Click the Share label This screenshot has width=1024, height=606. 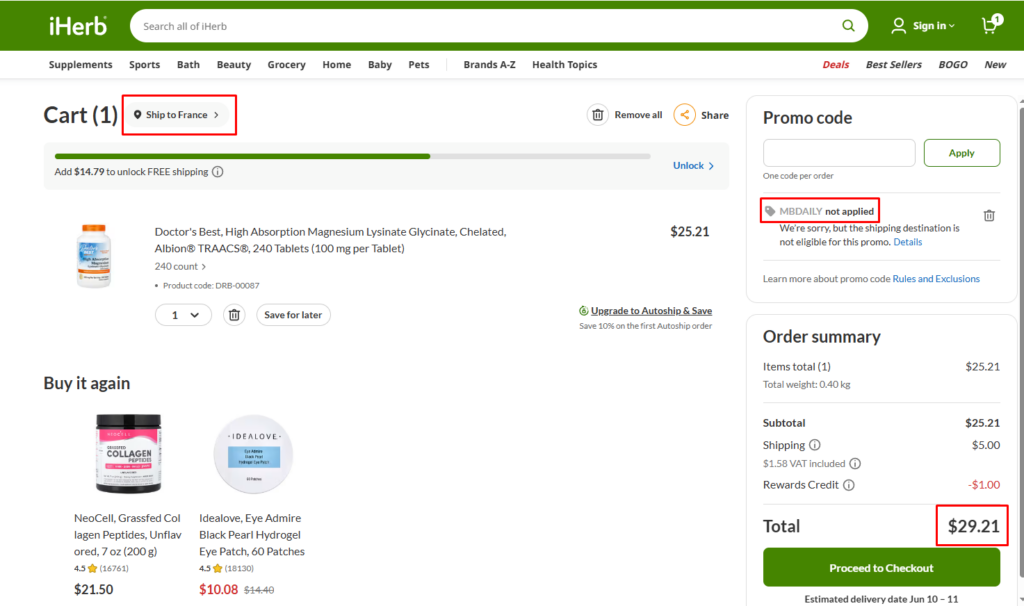click(x=714, y=115)
